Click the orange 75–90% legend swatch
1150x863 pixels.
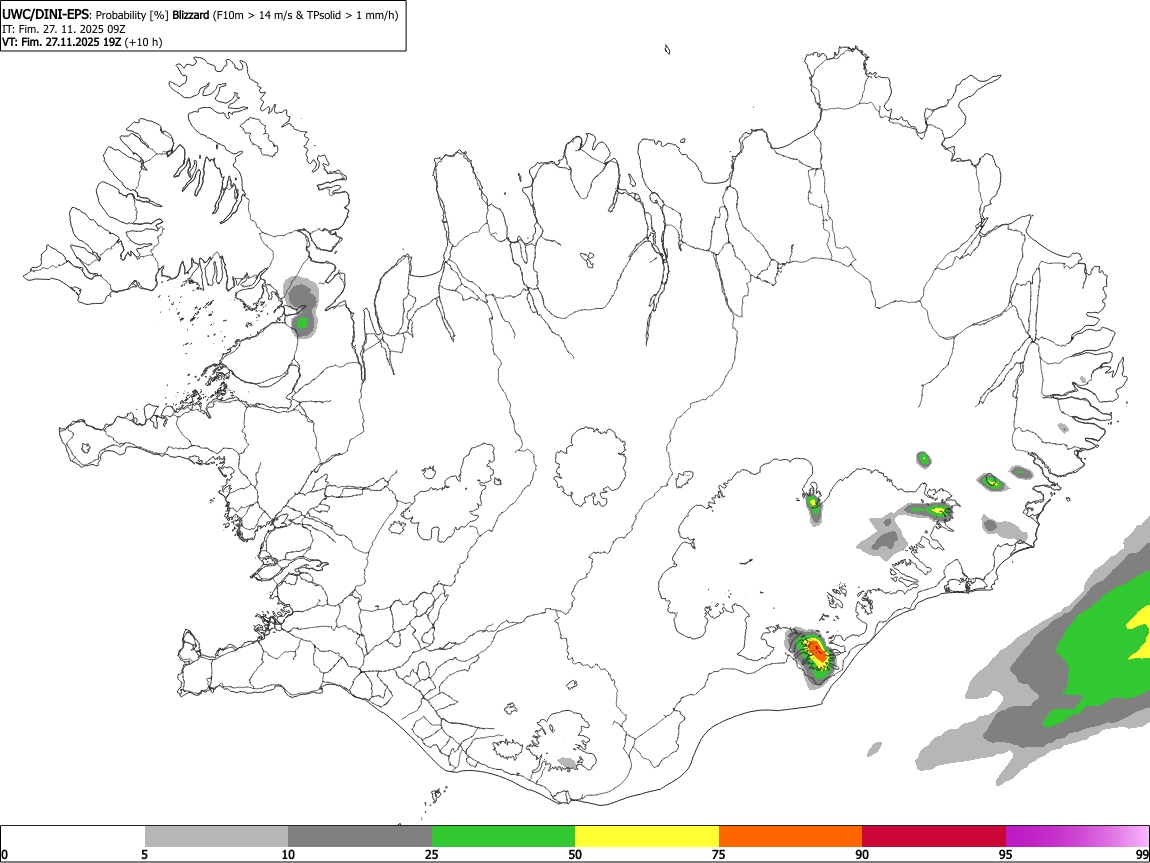click(x=790, y=836)
